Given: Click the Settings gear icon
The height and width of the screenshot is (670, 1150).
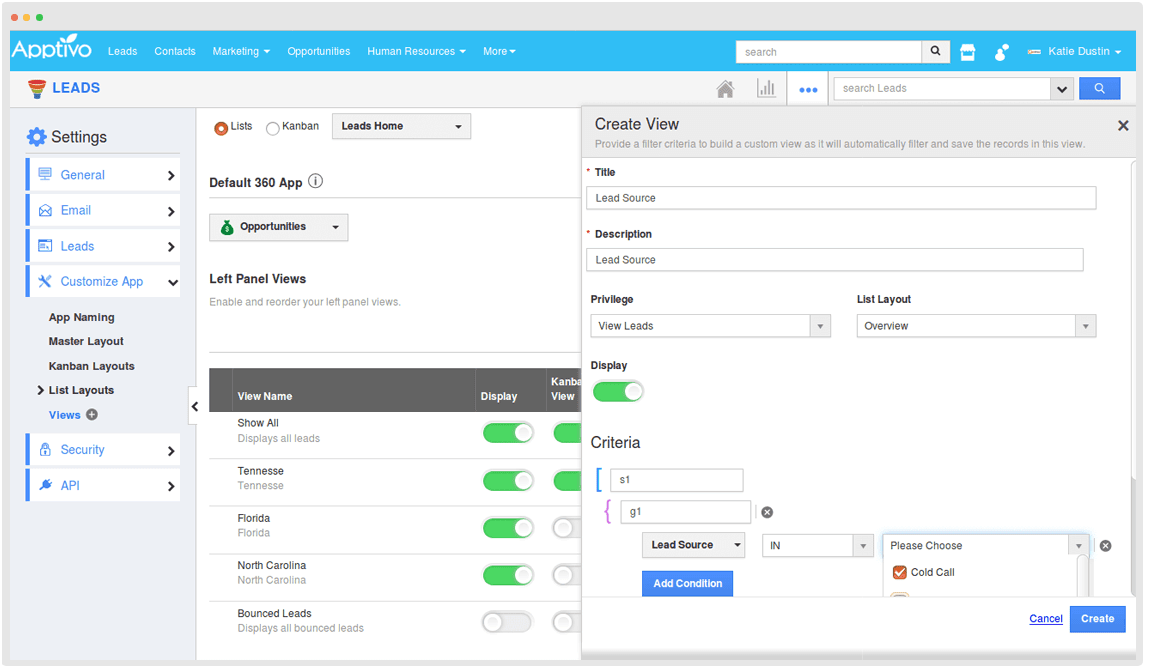Looking at the screenshot, I should coord(36,137).
